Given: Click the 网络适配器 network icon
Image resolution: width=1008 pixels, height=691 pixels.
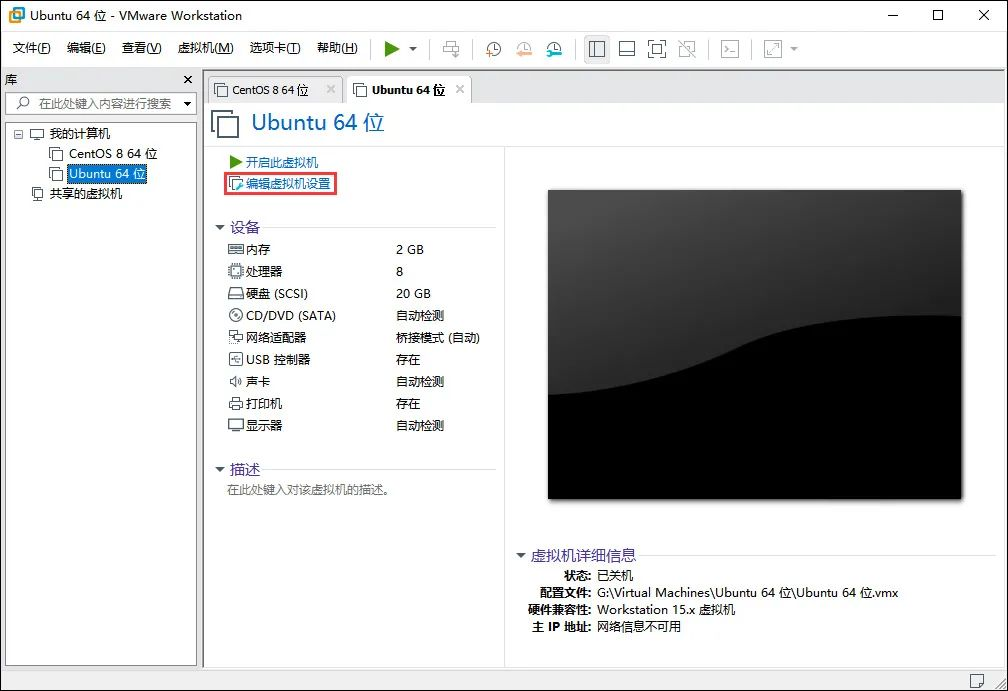Looking at the screenshot, I should 235,337.
